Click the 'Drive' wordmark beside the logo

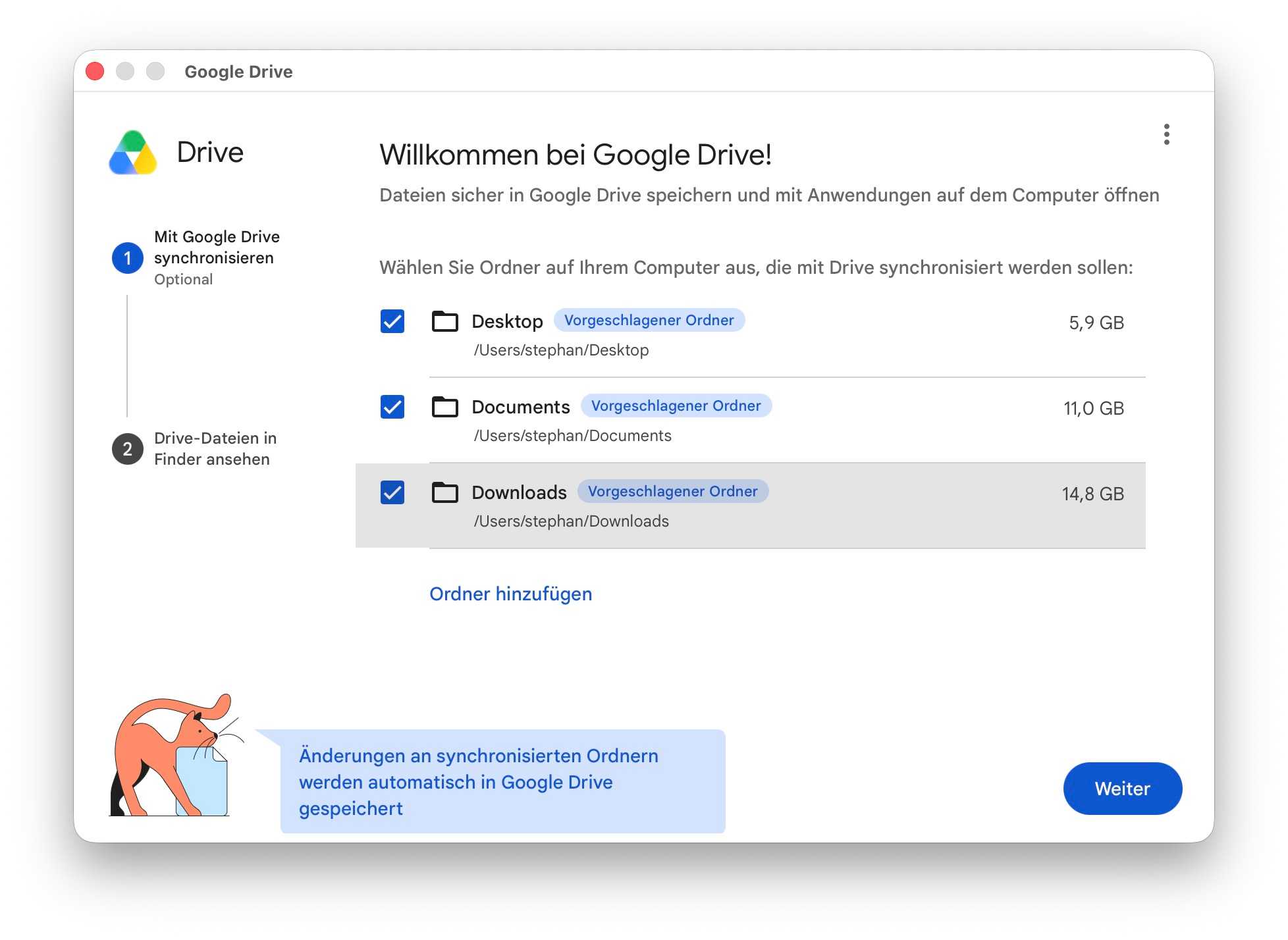tap(210, 153)
